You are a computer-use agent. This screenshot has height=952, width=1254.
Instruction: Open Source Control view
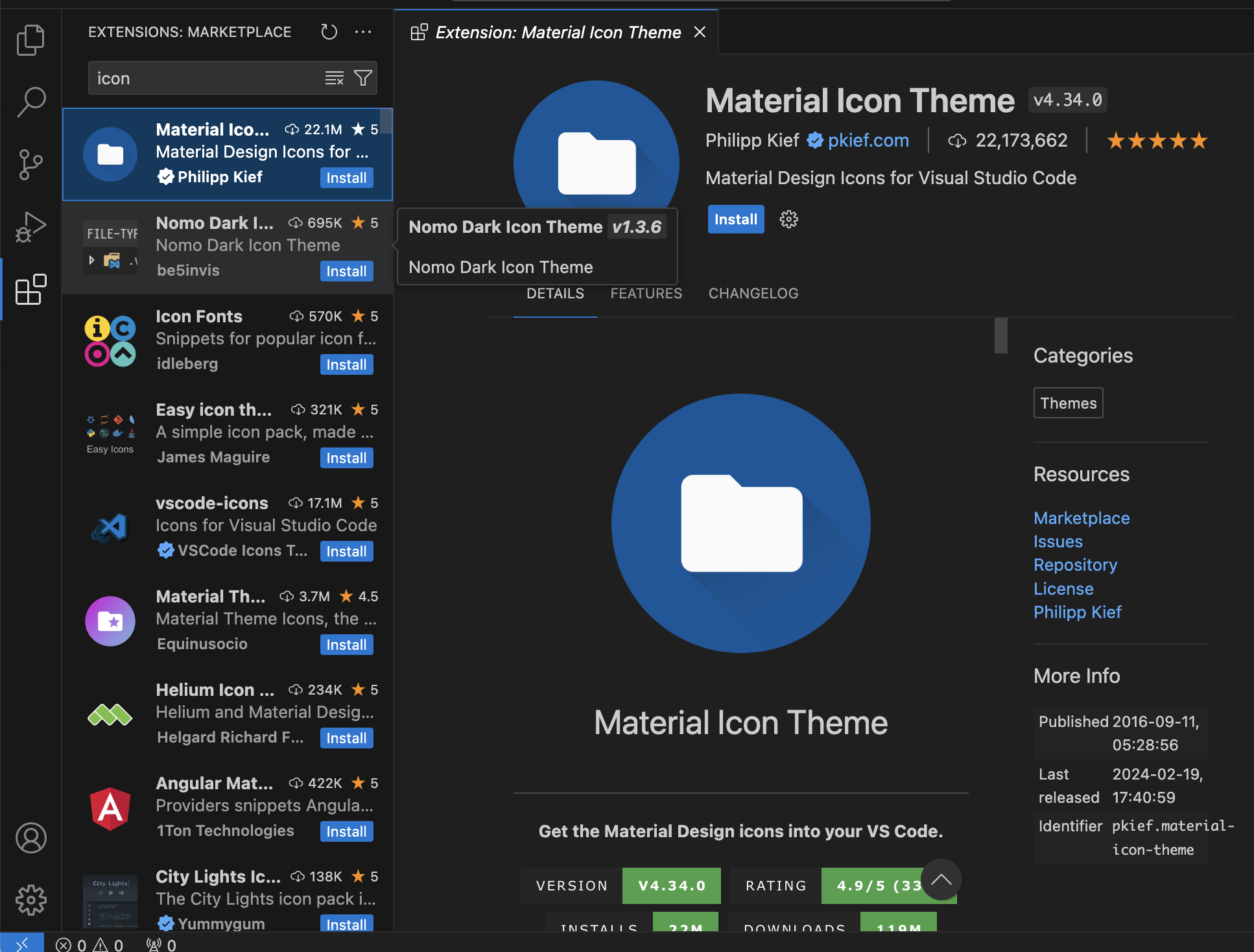click(30, 164)
